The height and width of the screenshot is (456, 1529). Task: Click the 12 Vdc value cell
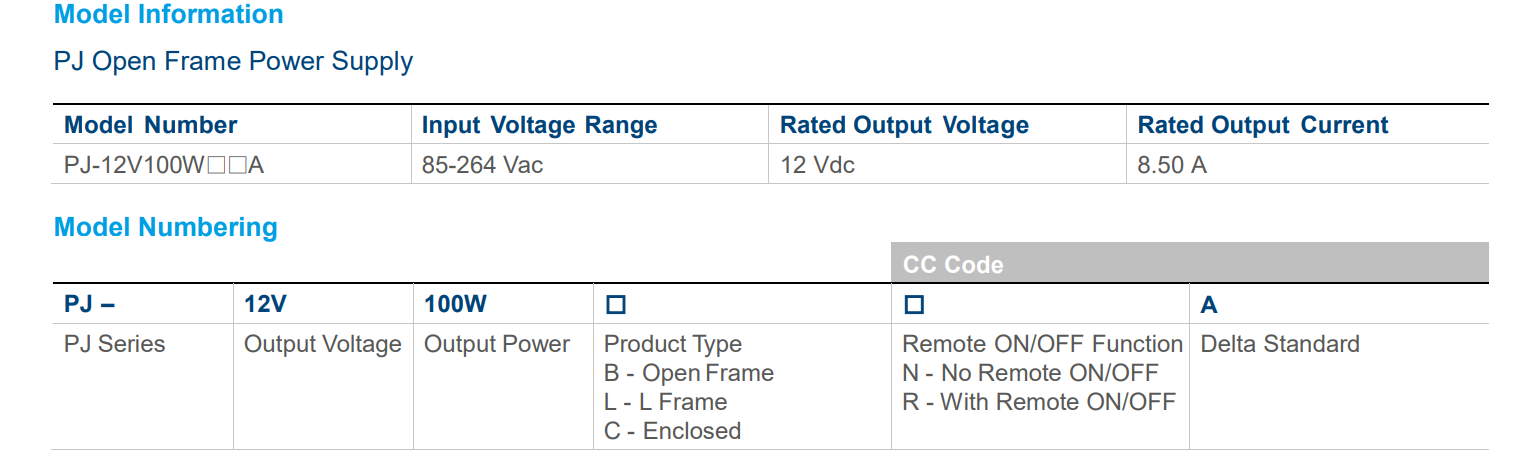[x=817, y=165]
